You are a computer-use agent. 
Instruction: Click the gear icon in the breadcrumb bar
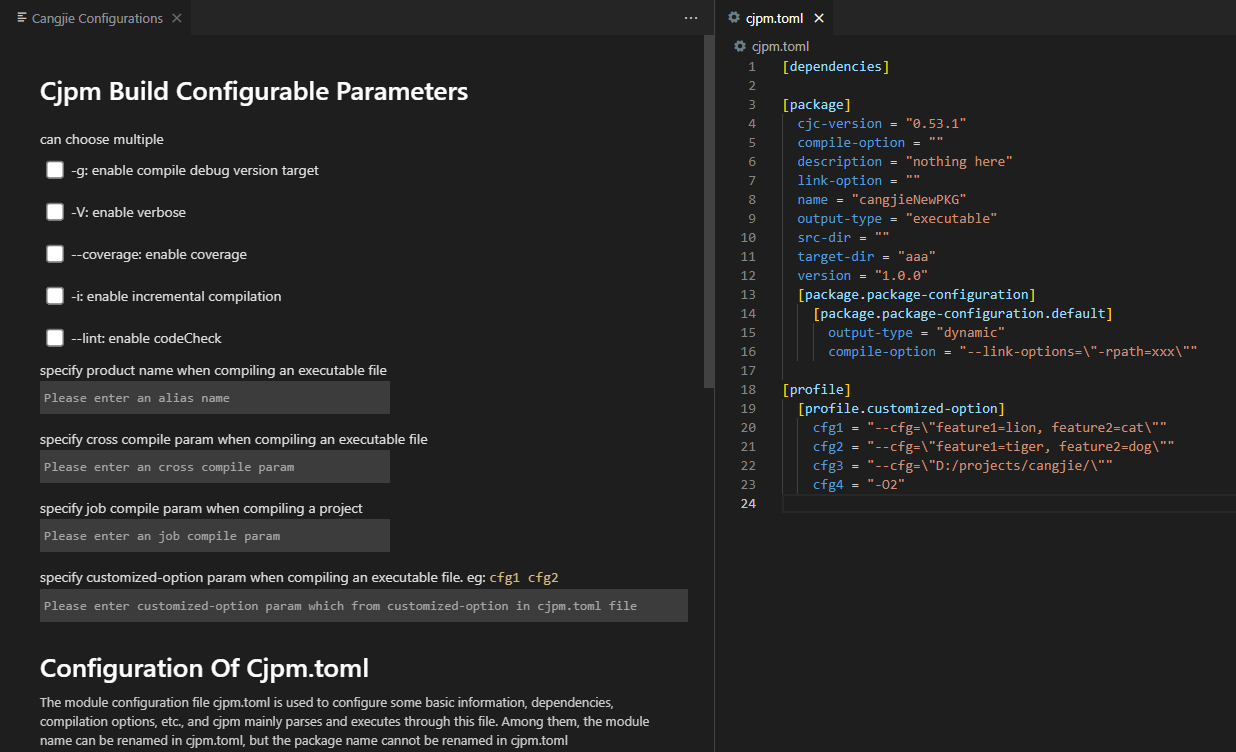point(740,46)
